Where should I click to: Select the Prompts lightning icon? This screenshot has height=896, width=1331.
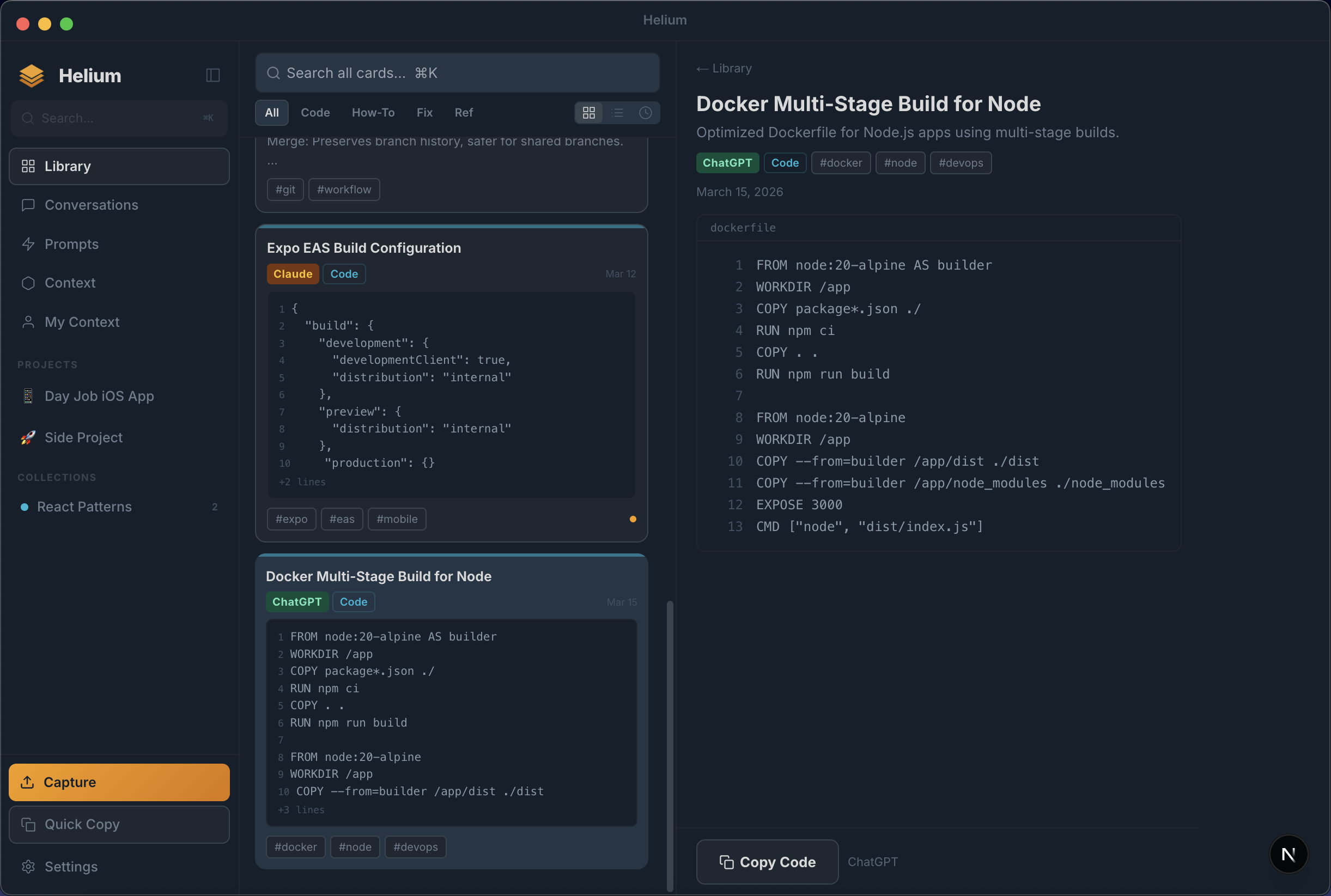pyautogui.click(x=28, y=244)
